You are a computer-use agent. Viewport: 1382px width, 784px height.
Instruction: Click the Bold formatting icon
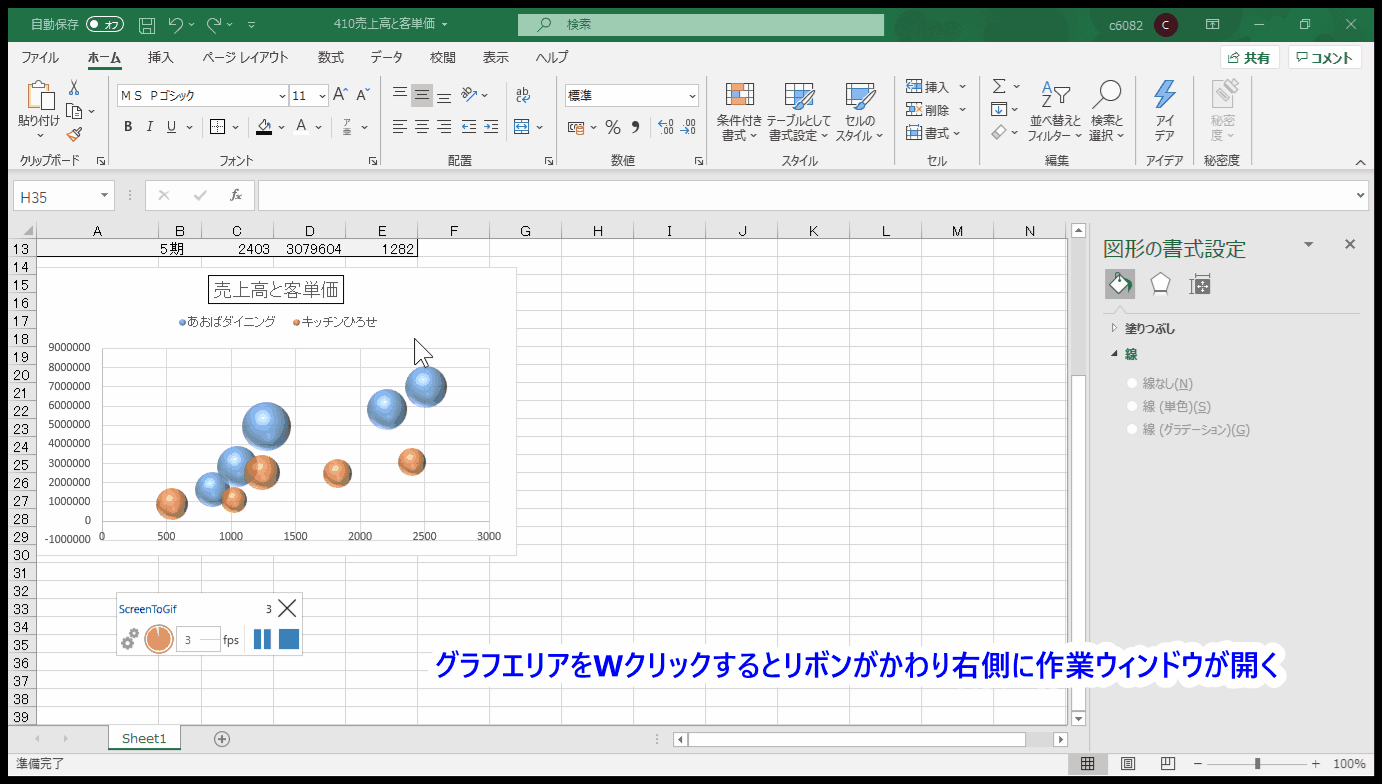click(128, 127)
